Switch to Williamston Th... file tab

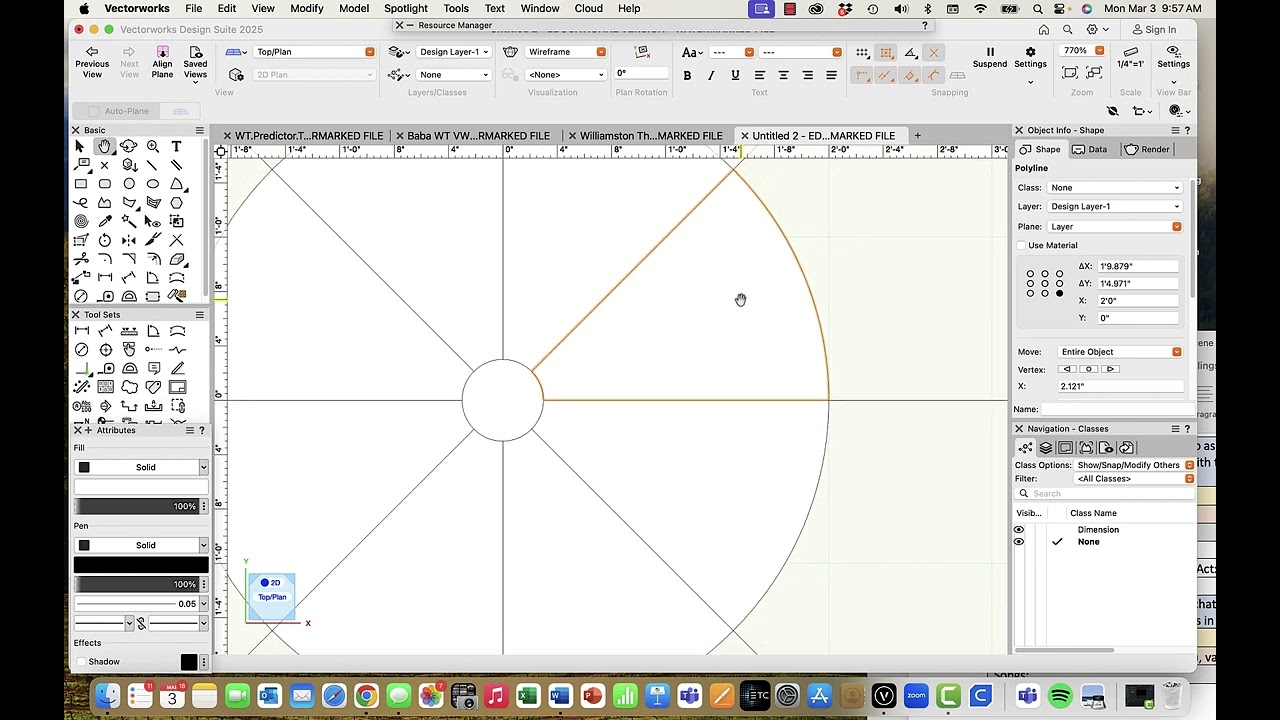[650, 136]
